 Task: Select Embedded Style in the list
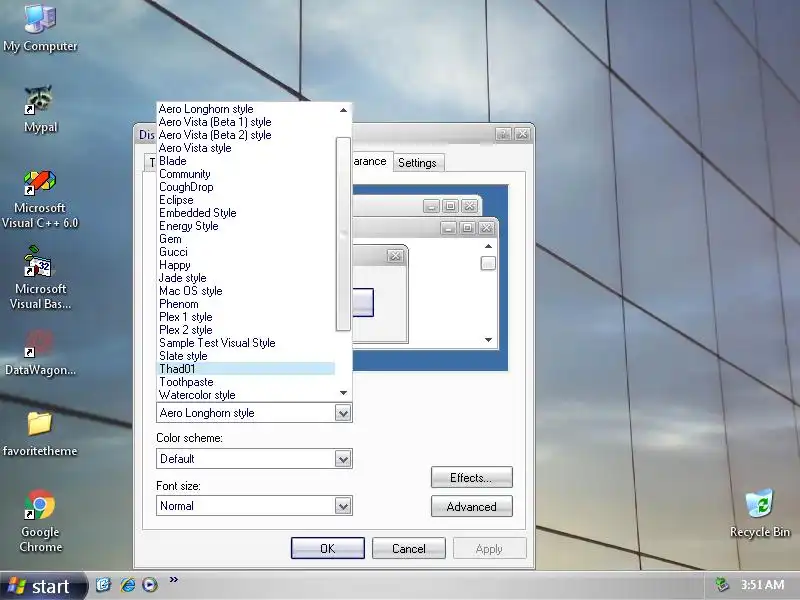pyautogui.click(x=245, y=213)
